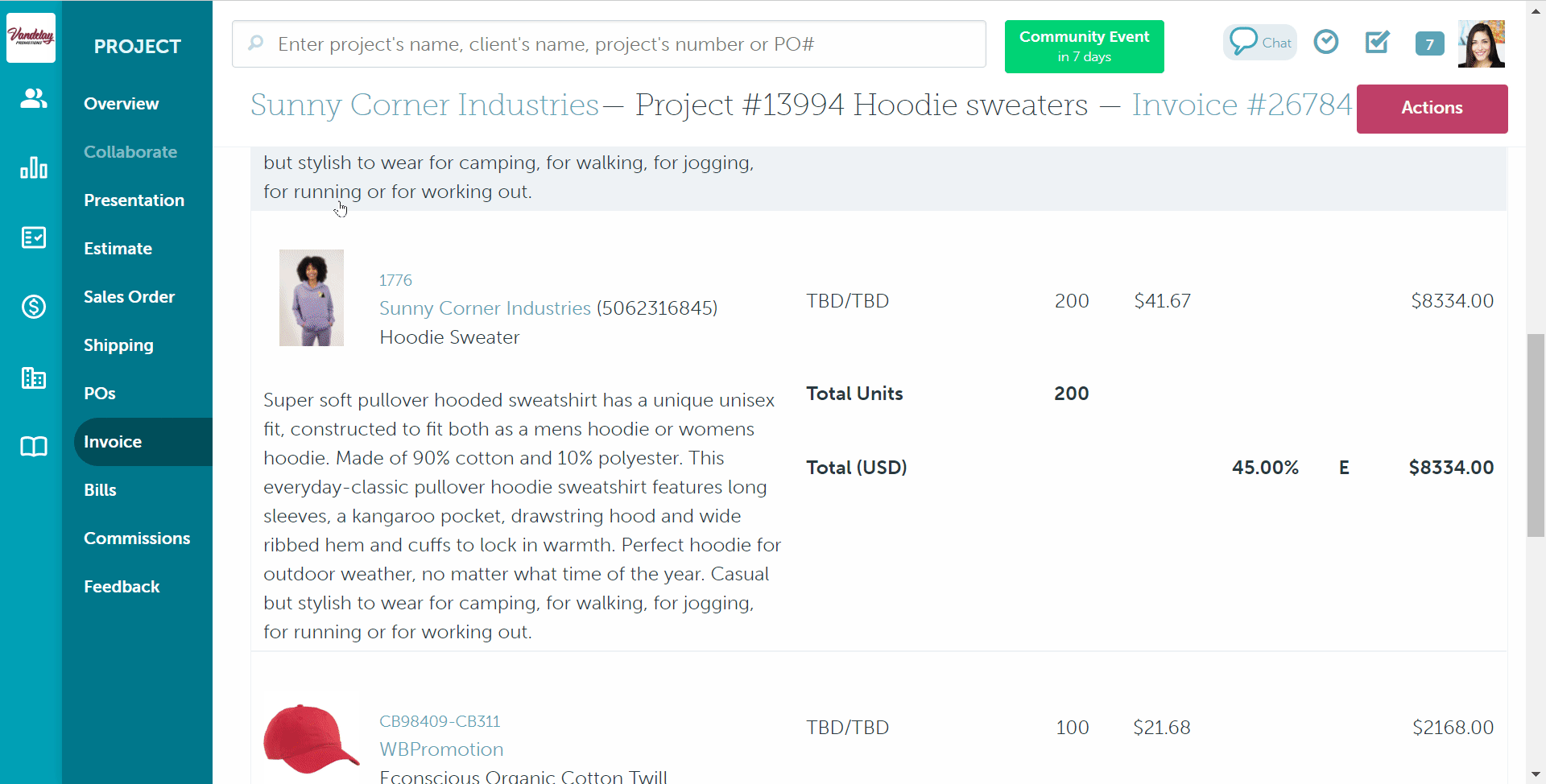Open the notifications badge showing 7

(x=1429, y=43)
